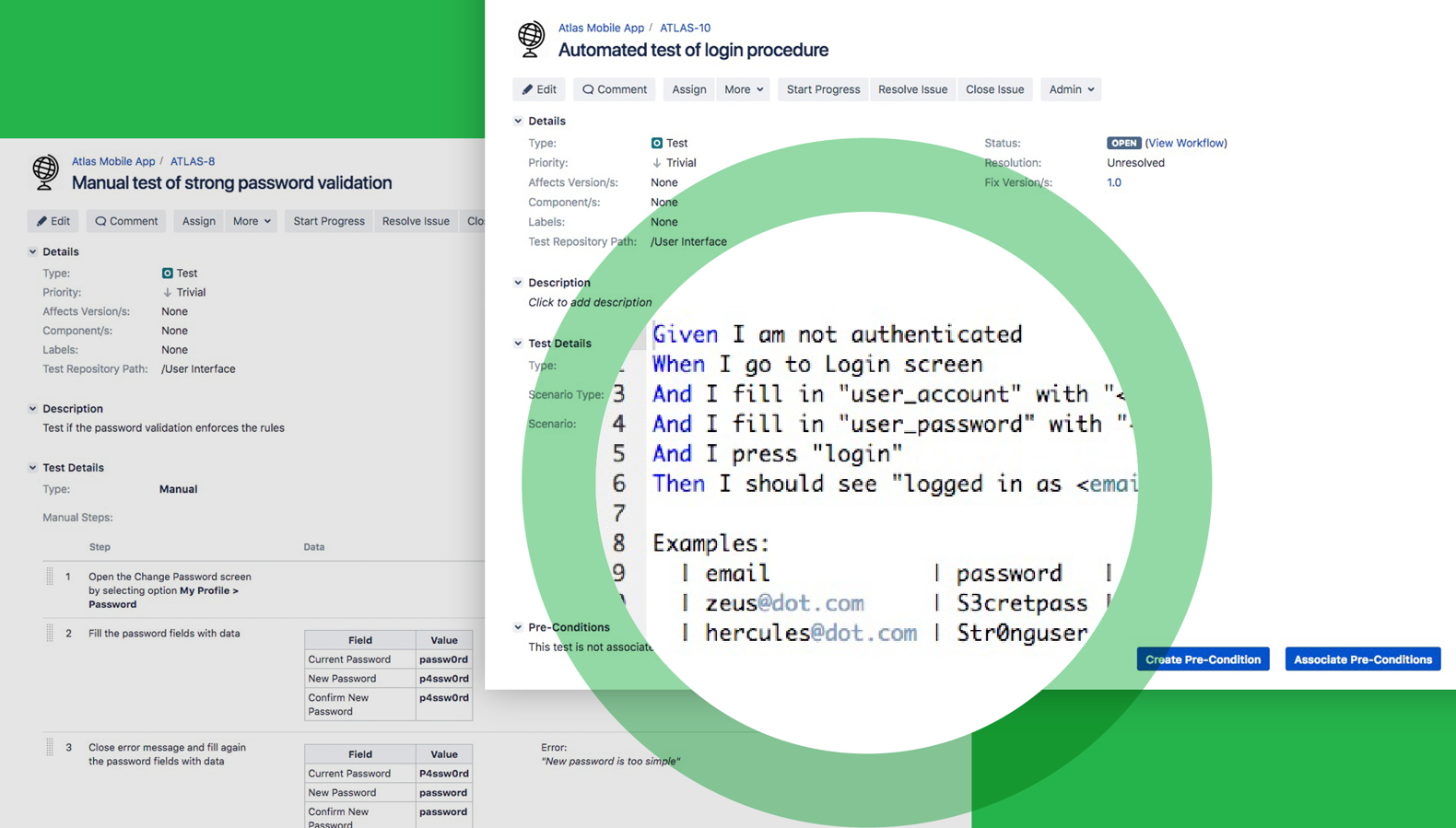This screenshot has width=1456, height=828.
Task: Click Assign in the ATLAS-8 toolbar
Action: coord(199,221)
